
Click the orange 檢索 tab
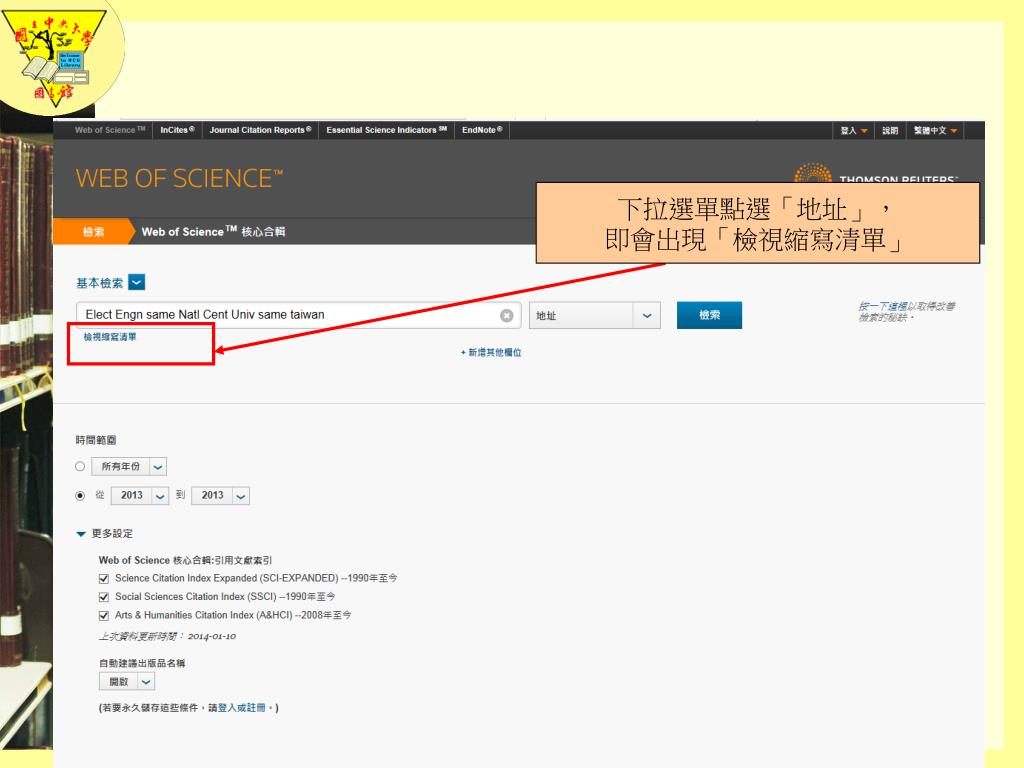click(x=93, y=231)
